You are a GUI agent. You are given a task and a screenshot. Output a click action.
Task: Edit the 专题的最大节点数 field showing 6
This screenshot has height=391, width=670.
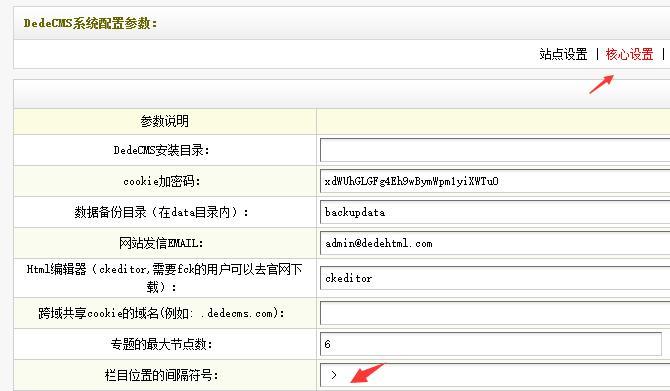[491, 344]
